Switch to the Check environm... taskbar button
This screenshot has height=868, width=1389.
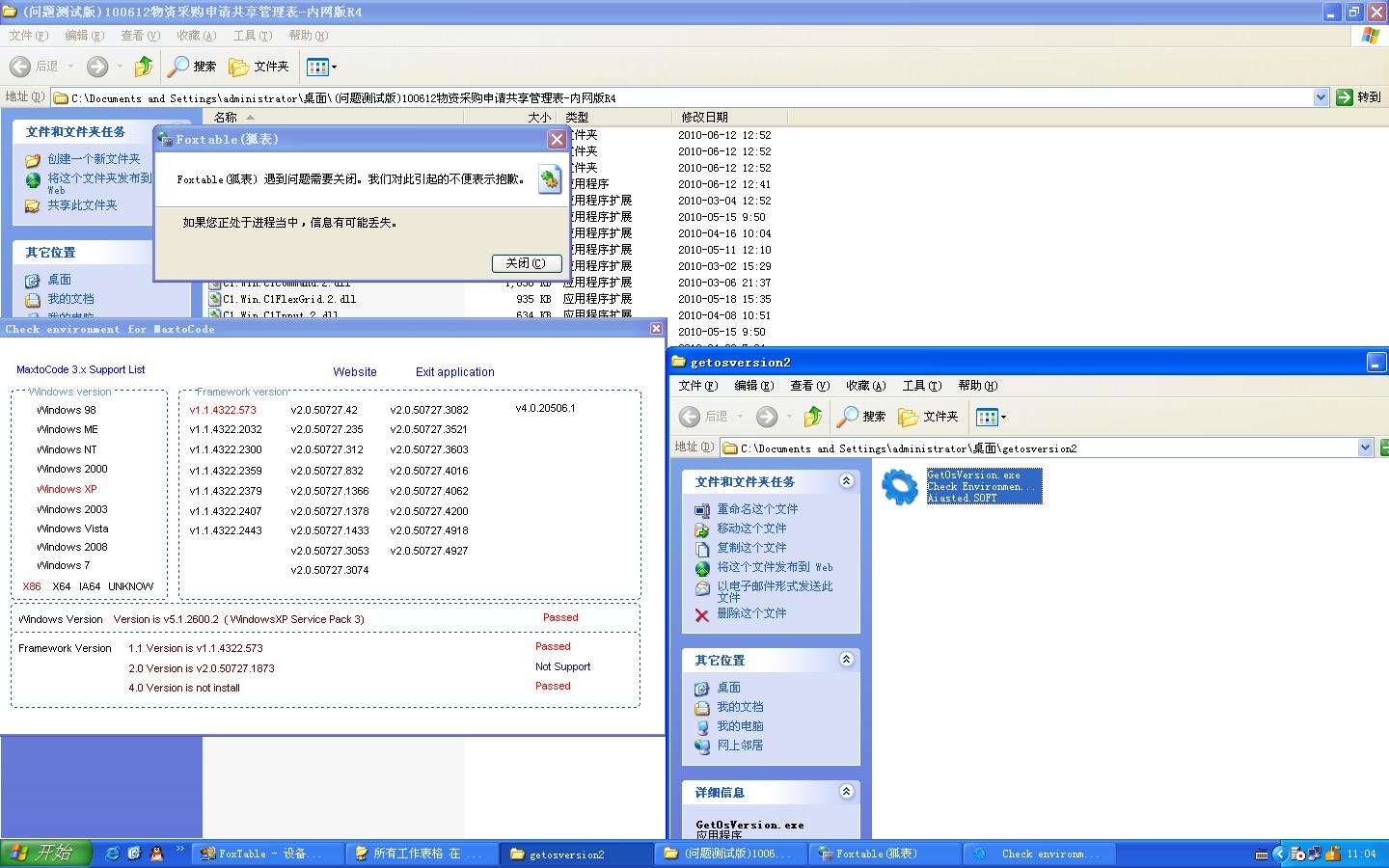(x=1040, y=854)
